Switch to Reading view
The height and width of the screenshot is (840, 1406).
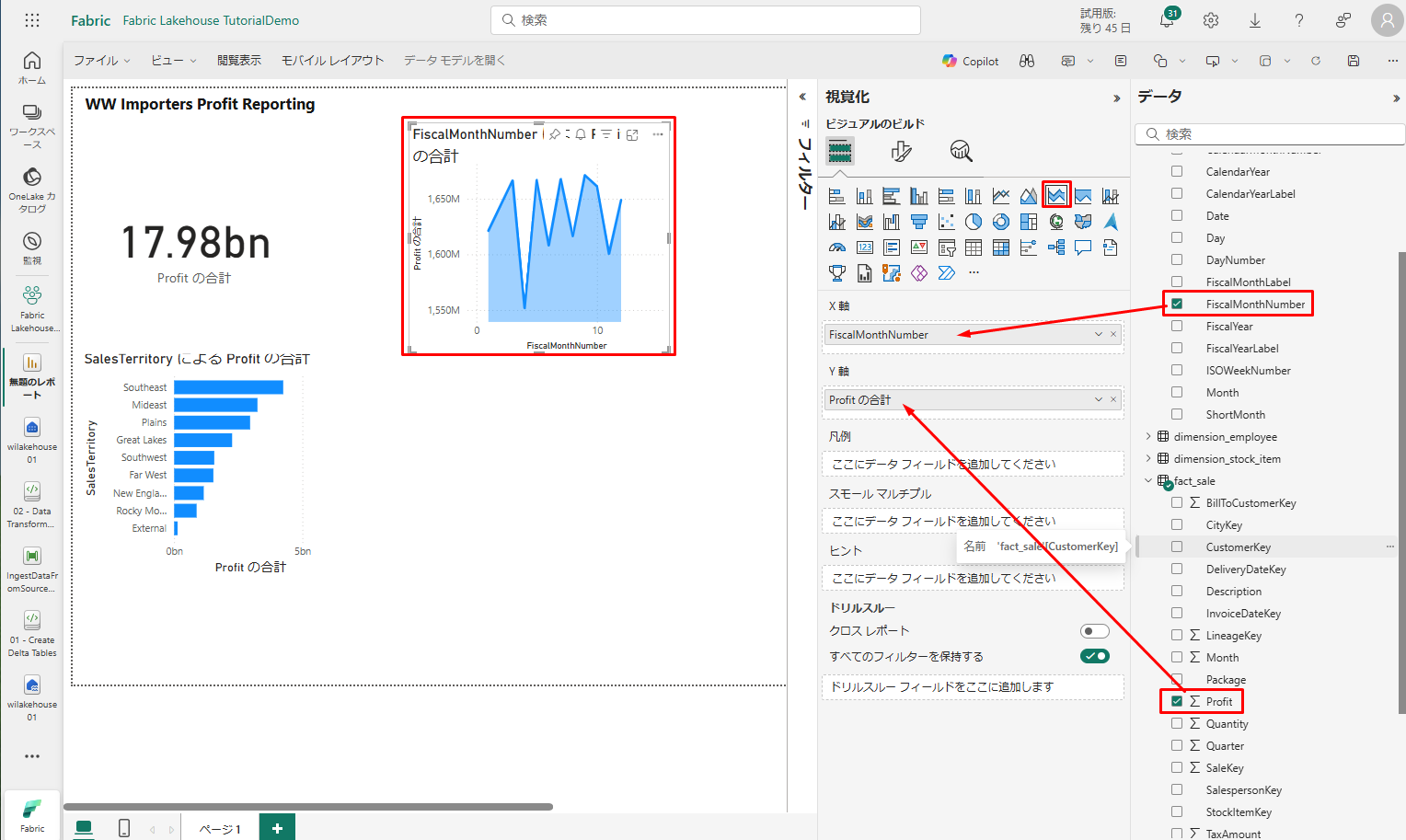pyautogui.click(x=239, y=61)
